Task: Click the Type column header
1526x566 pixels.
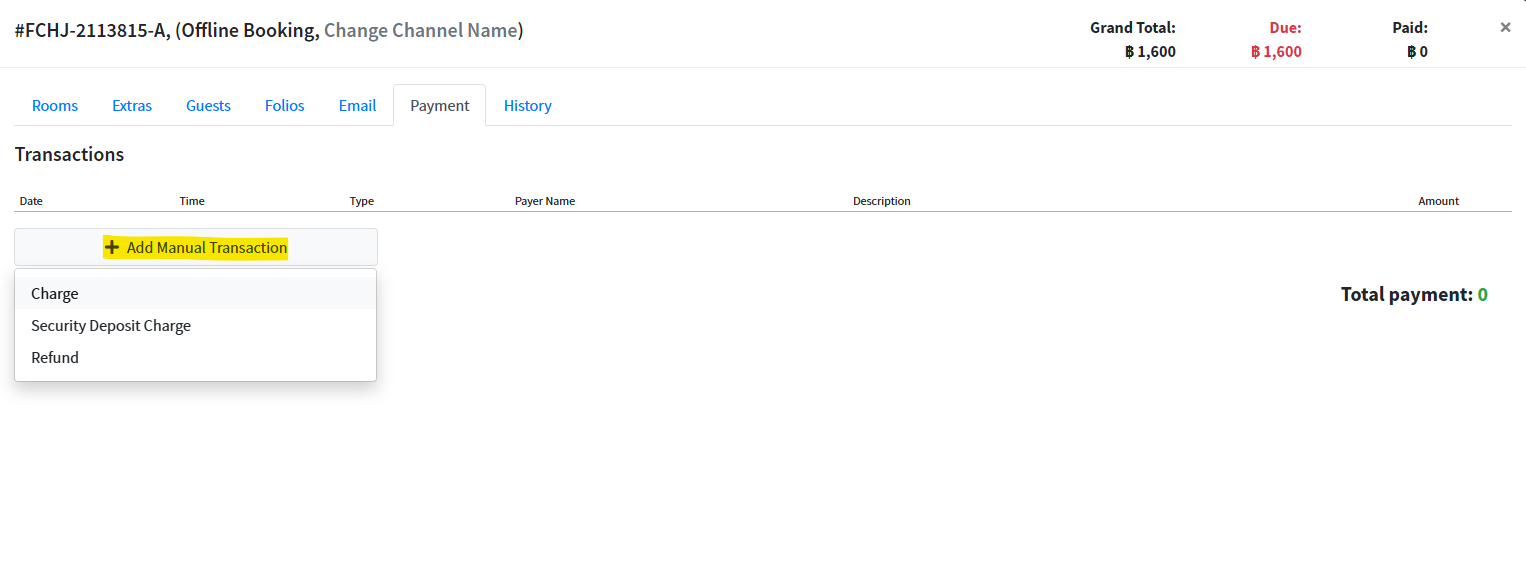Action: (362, 201)
